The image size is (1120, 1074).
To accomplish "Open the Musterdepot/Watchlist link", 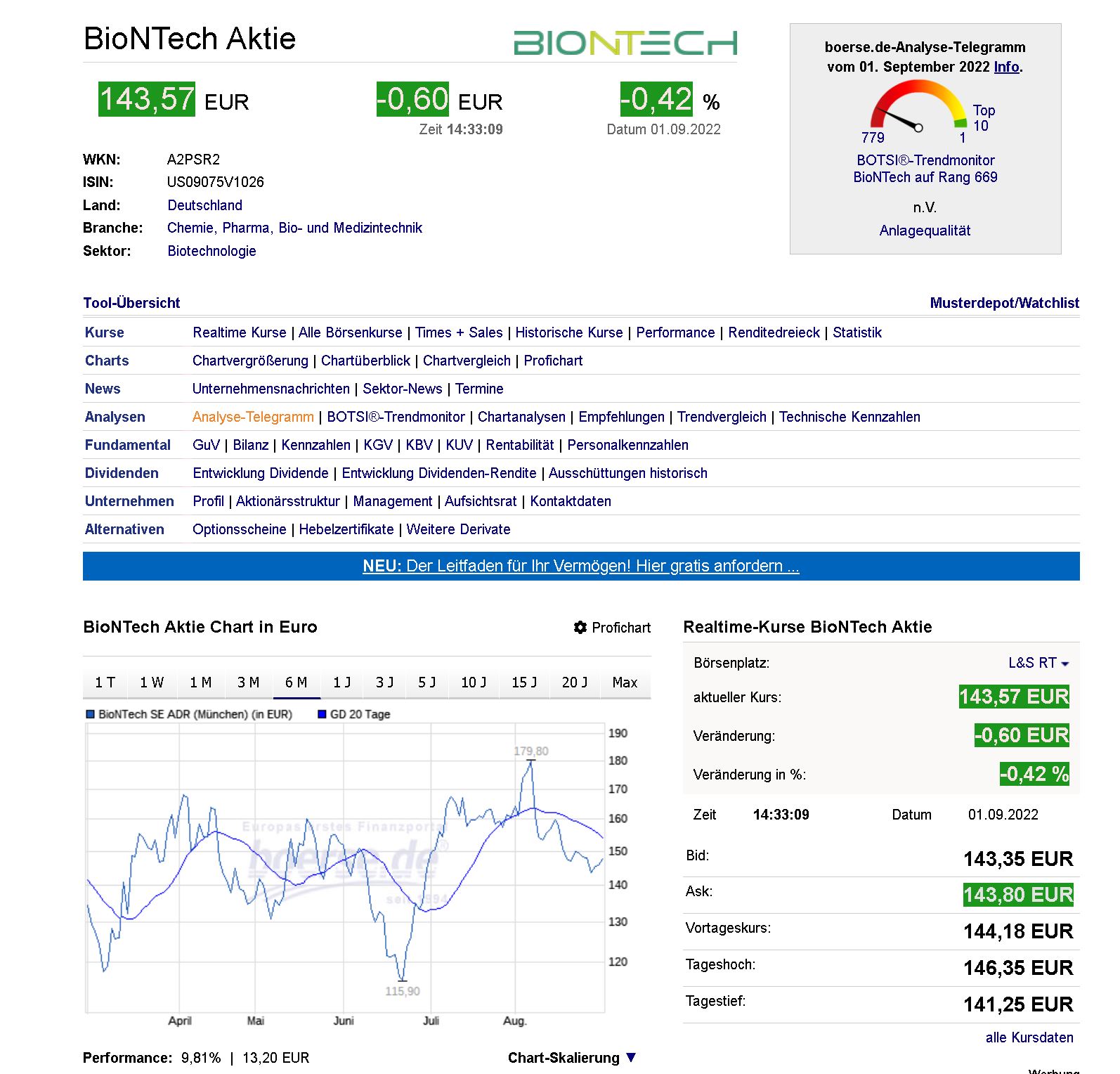I will coord(1004,303).
